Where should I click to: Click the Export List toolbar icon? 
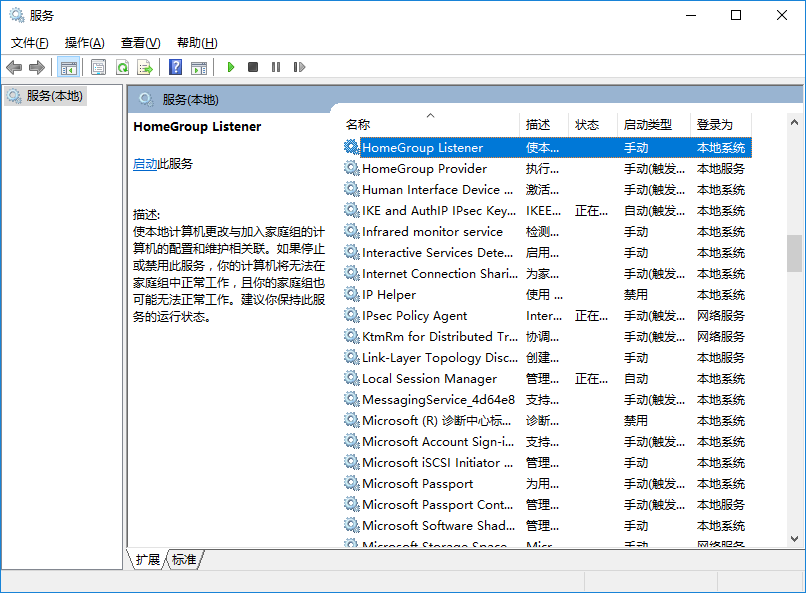146,67
